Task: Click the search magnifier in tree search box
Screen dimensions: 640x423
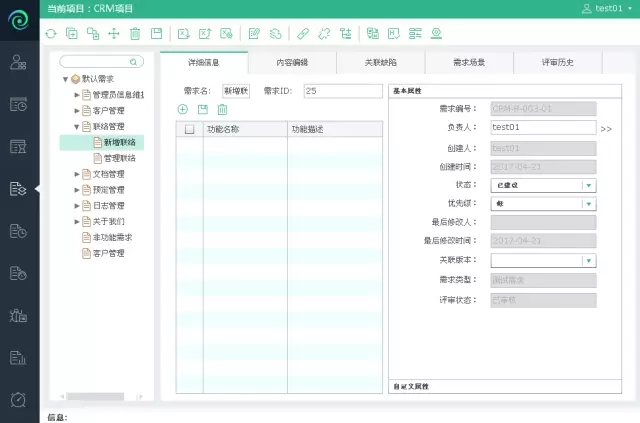Action: [x=133, y=62]
